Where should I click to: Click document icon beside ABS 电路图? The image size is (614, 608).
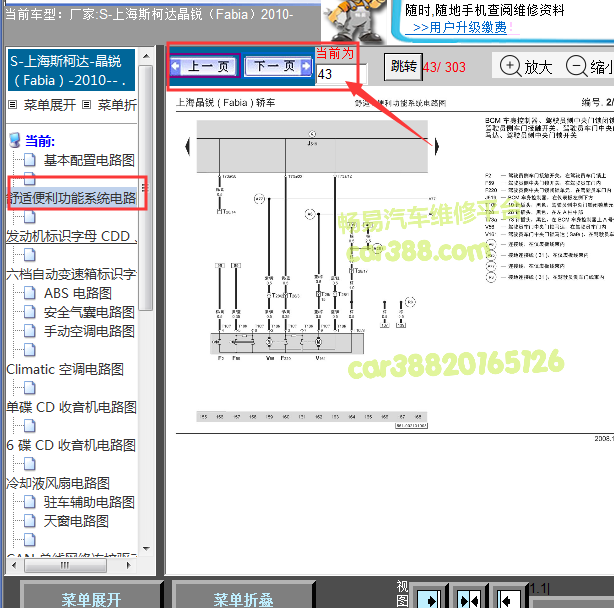(x=30, y=293)
